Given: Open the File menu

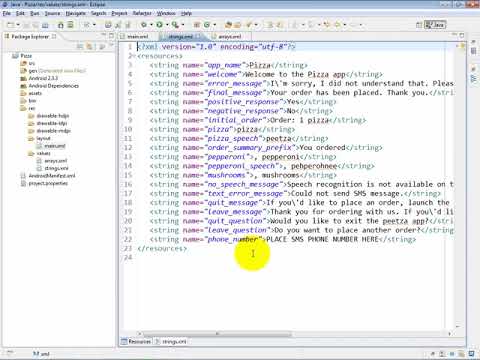Looking at the screenshot, I should [x=7, y=13].
